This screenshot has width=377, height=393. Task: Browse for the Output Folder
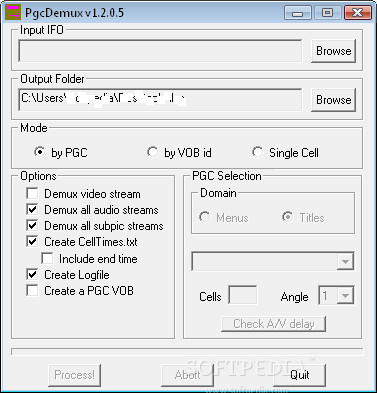click(x=333, y=100)
